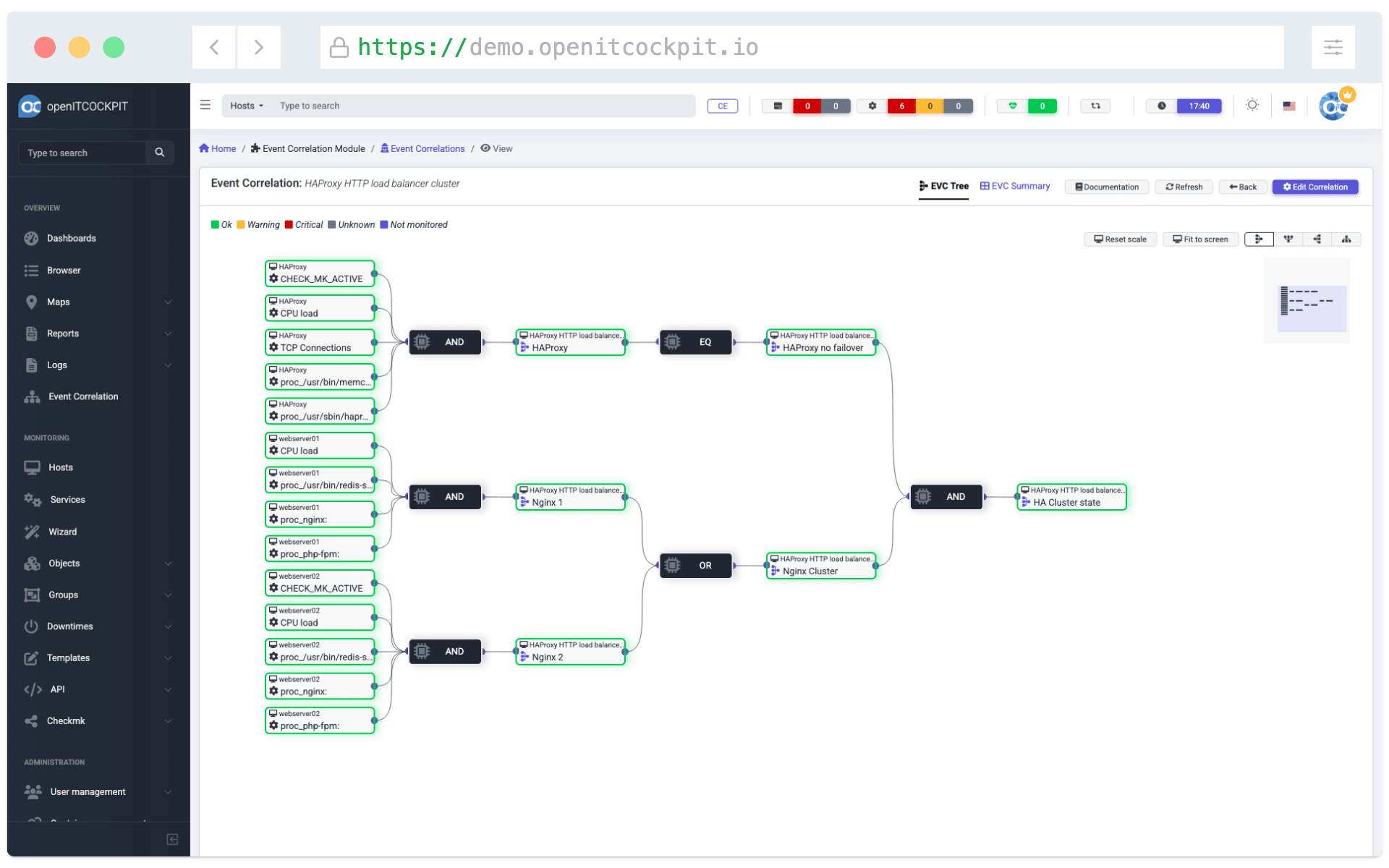Screen dimensions: 1389x868
Task: Click the top bar search field
Action: [483, 106]
